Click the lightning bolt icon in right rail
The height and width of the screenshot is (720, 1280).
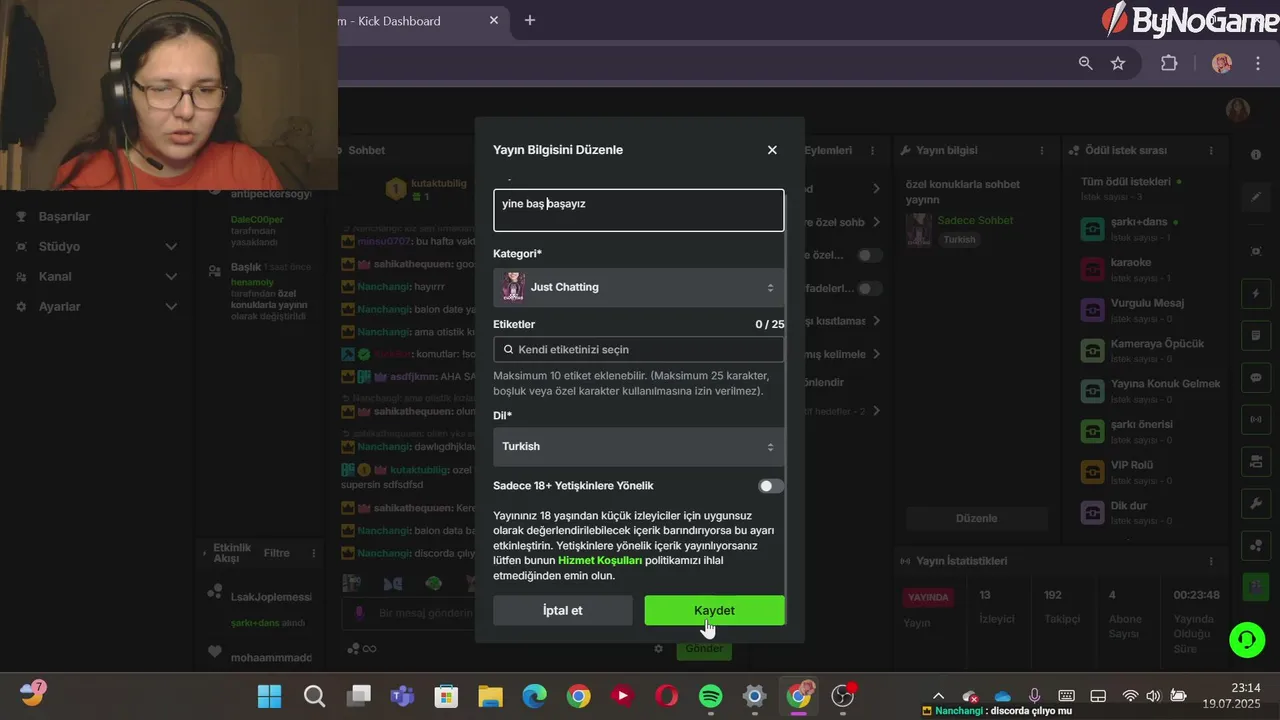point(1256,294)
